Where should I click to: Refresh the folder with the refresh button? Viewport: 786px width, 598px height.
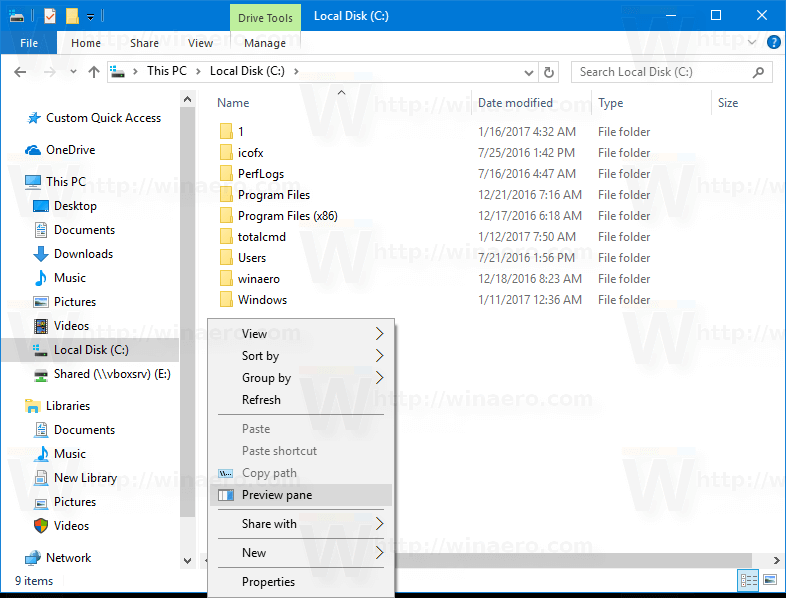[x=549, y=73]
